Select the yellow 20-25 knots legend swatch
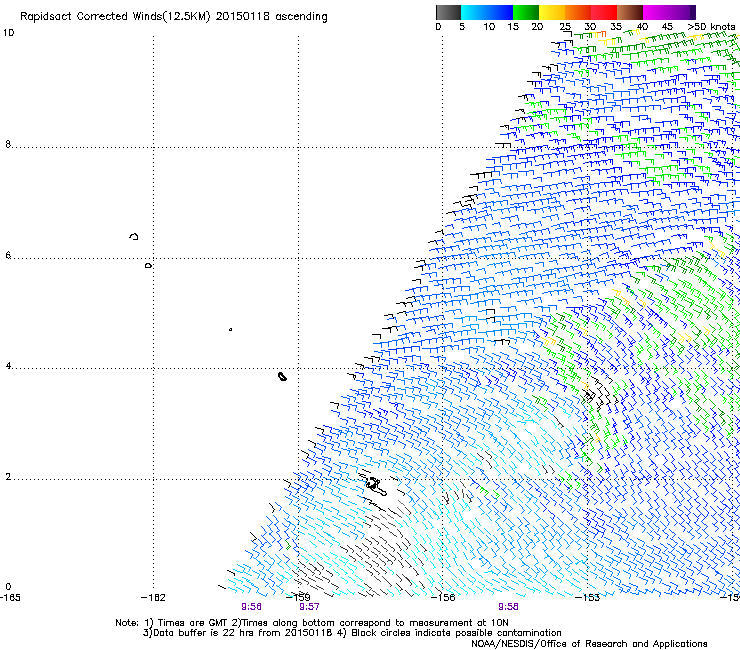Image resolution: width=740 pixels, height=650 pixels. (552, 12)
